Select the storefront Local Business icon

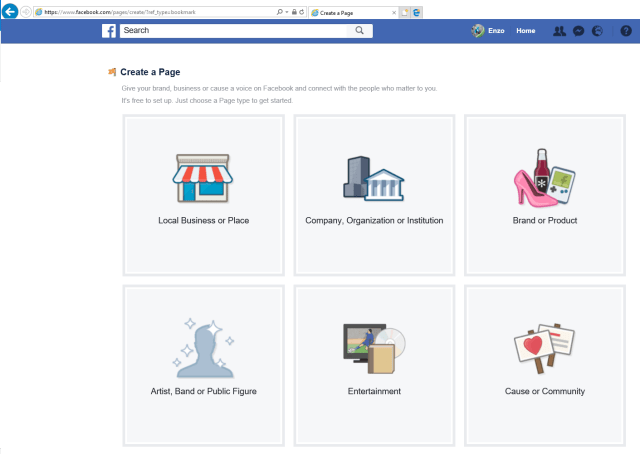pos(203,178)
